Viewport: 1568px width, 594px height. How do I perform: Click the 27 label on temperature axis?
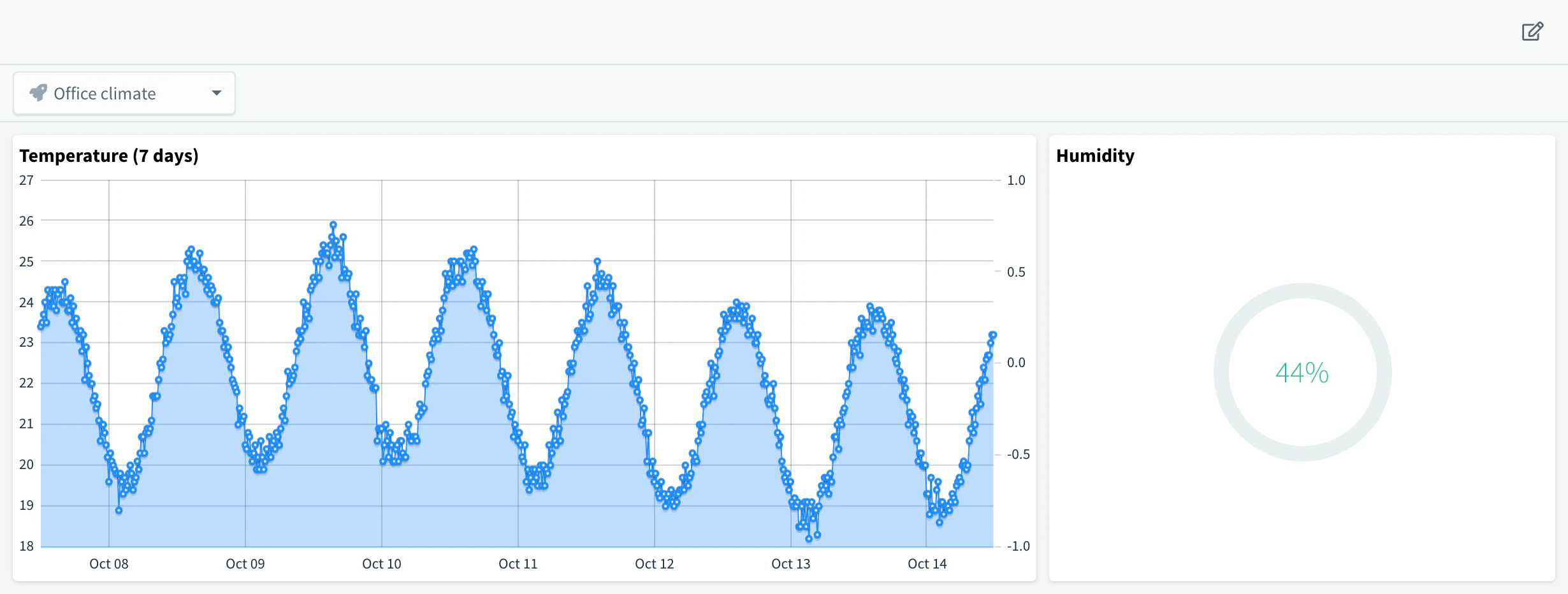pos(26,180)
